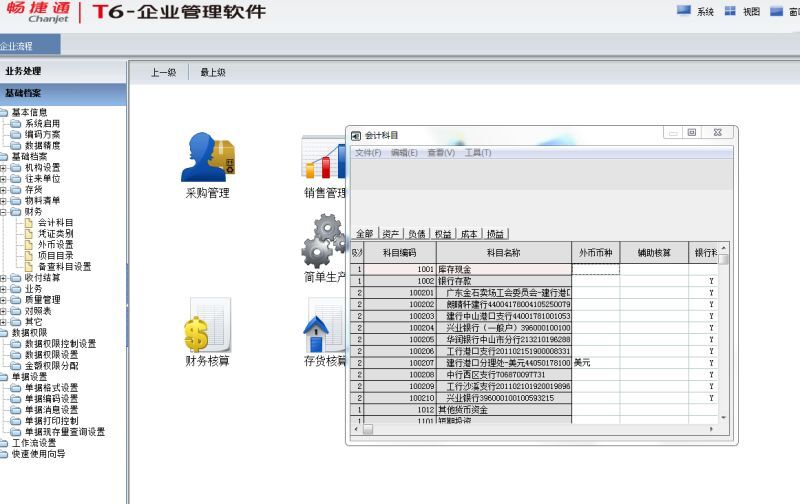Expand the 质量管理 tree node

(x=4, y=300)
